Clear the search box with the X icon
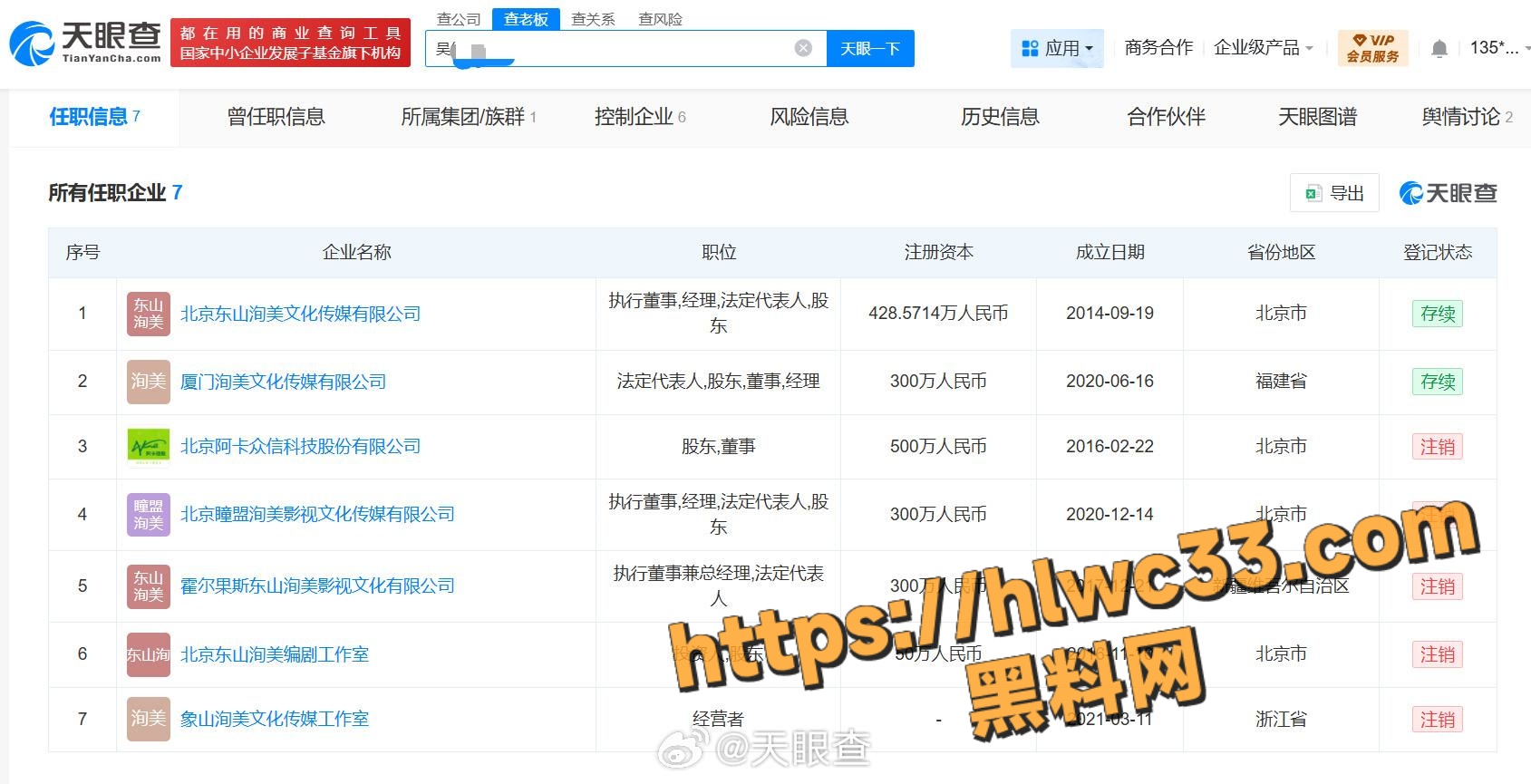Screen dimensions: 1531x784 [803, 48]
